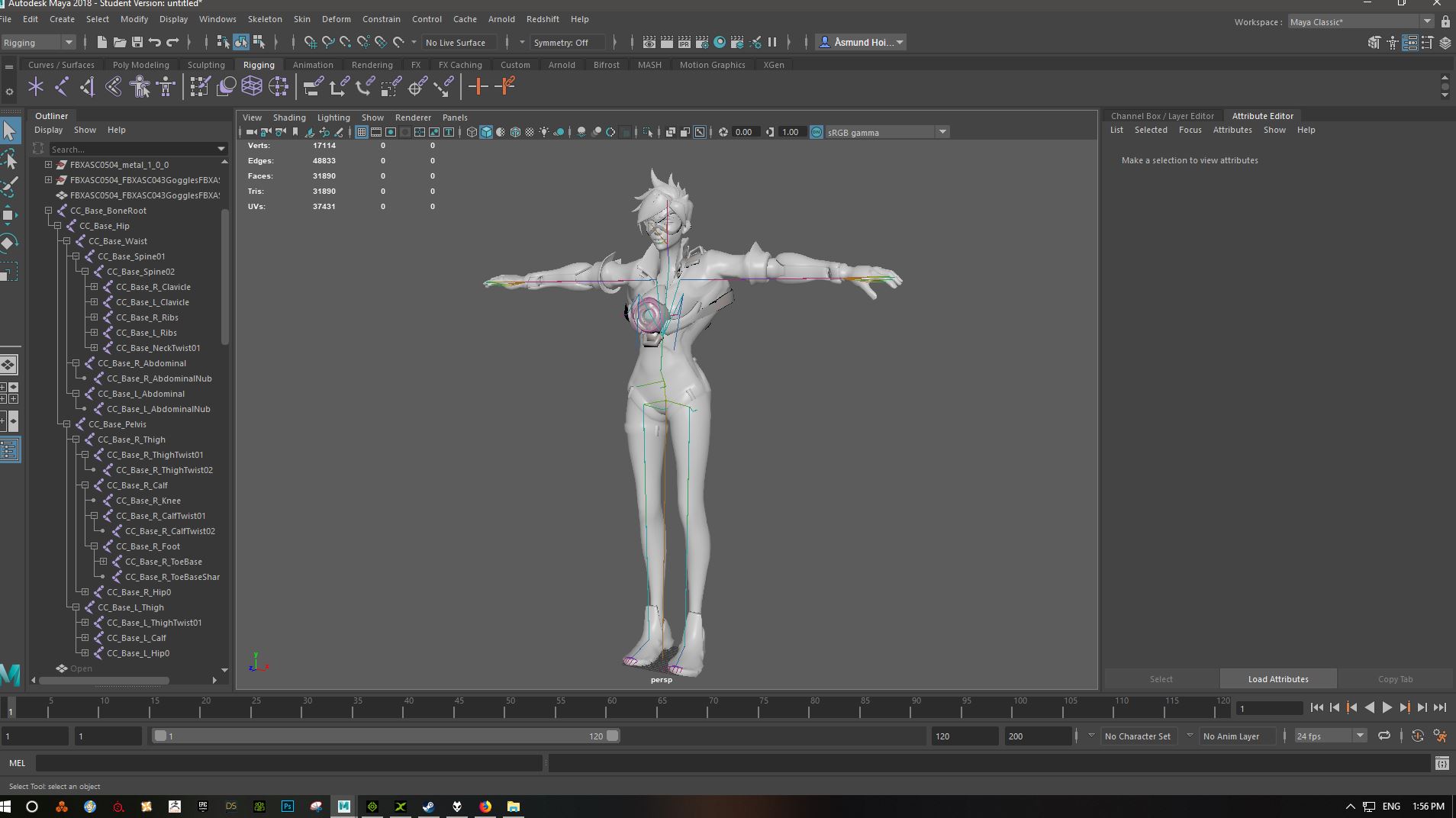Image resolution: width=1456 pixels, height=818 pixels.
Task: Open the Symmetry: Off dropdown
Action: (x=569, y=42)
